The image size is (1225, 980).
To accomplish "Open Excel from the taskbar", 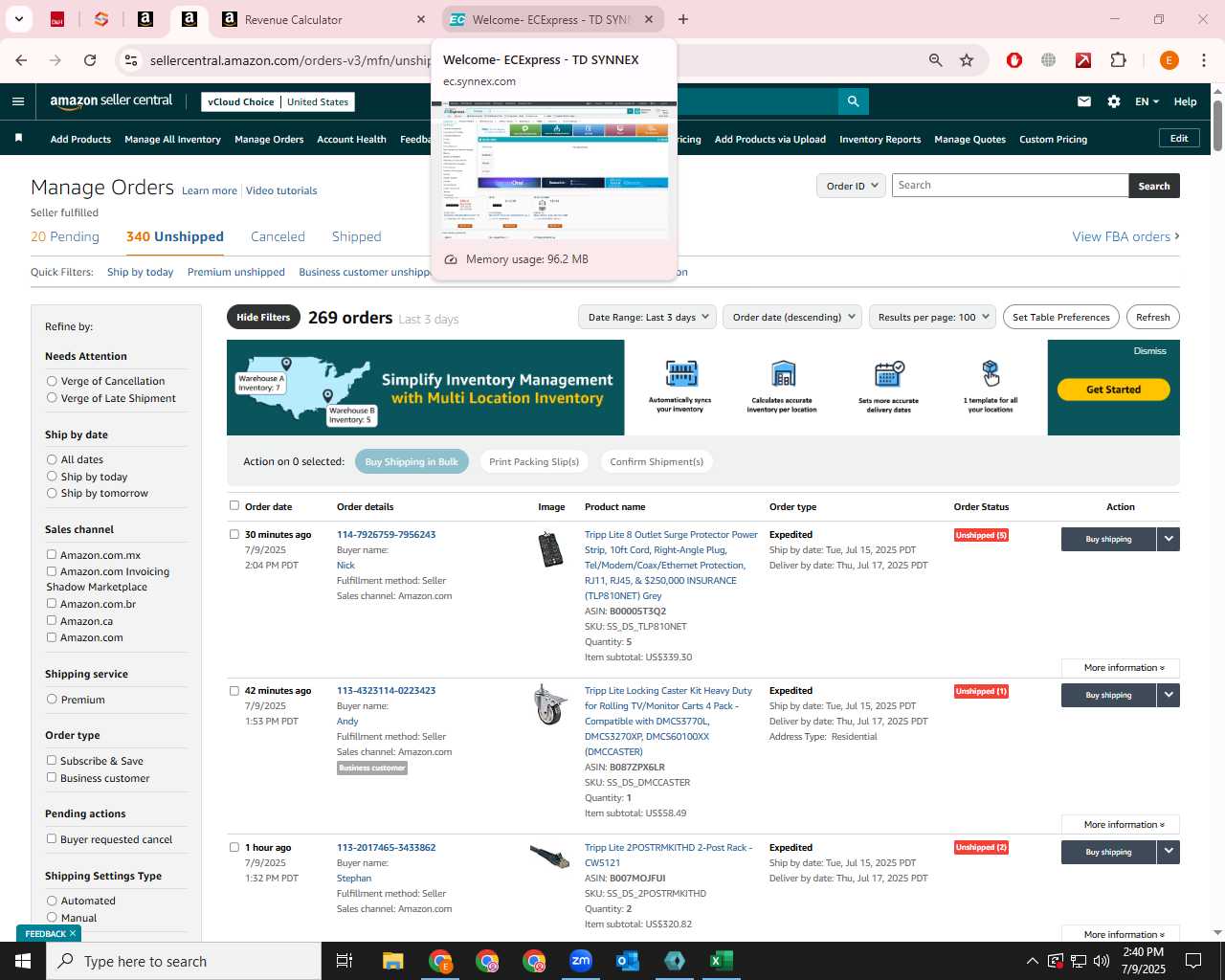I will click(722, 961).
